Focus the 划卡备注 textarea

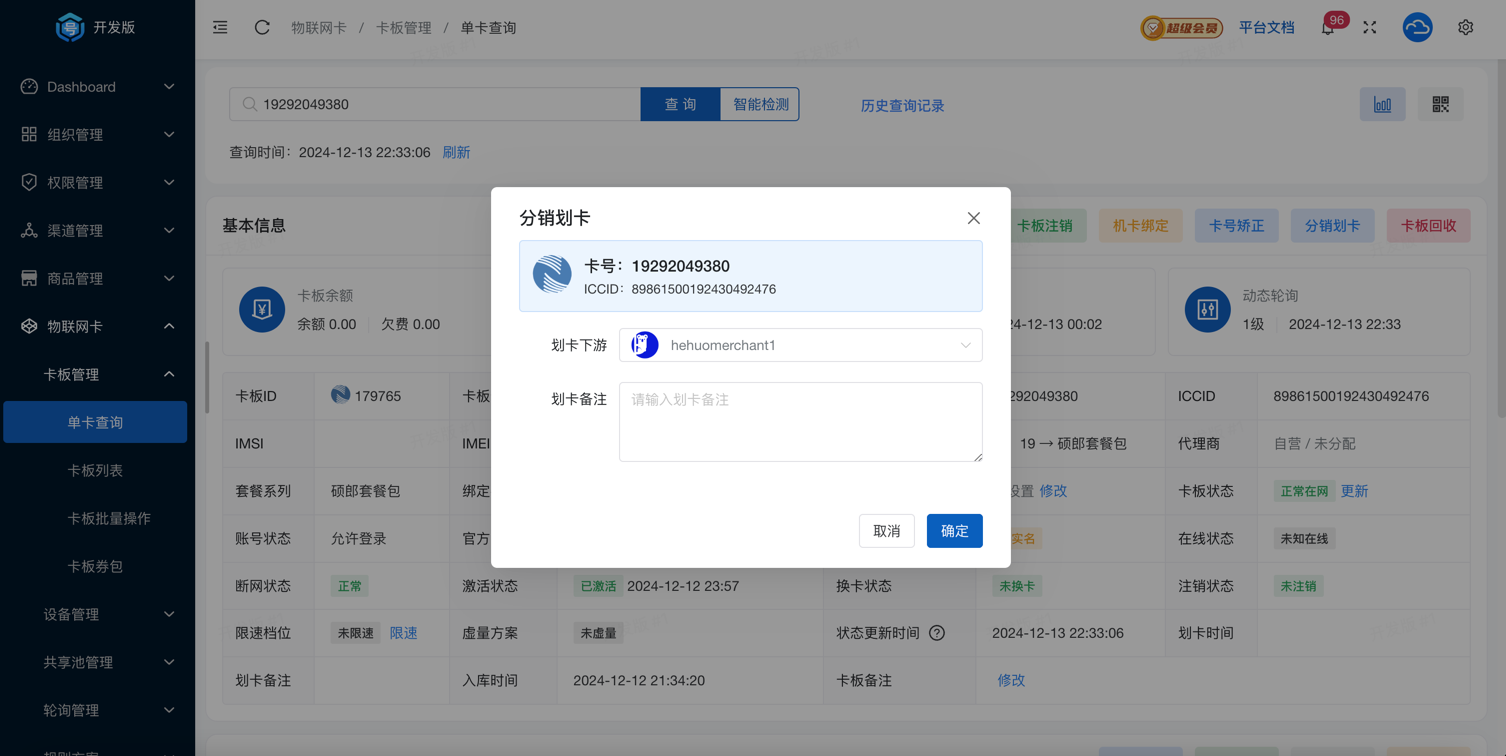pos(800,422)
